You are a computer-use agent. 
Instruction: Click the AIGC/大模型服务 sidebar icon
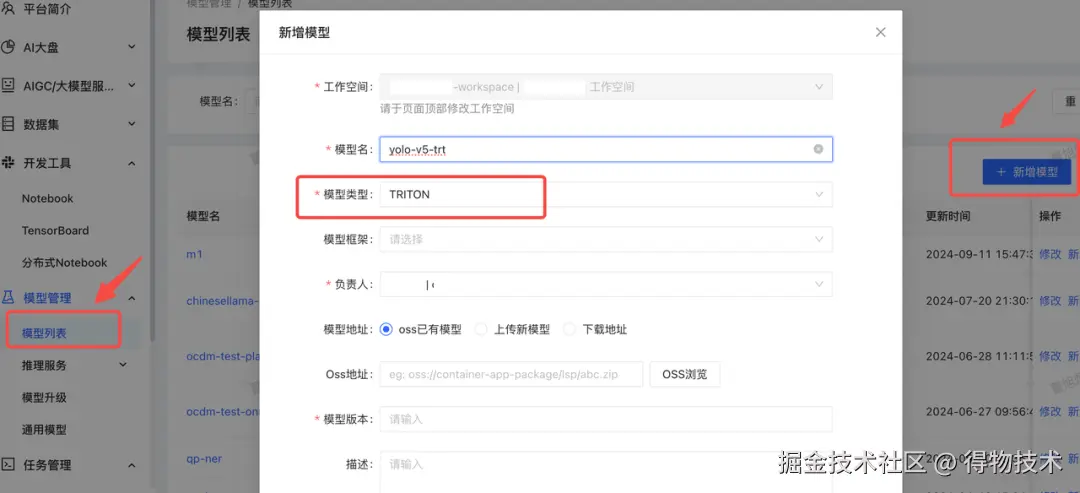[x=8, y=85]
